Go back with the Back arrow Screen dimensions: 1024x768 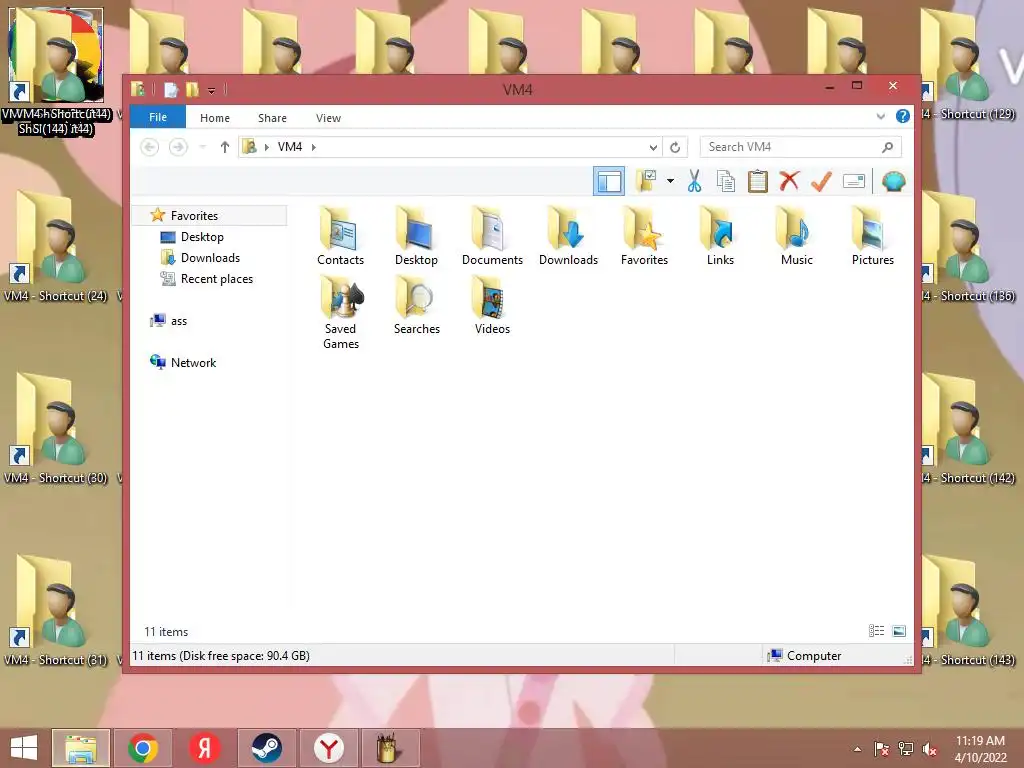coord(150,147)
